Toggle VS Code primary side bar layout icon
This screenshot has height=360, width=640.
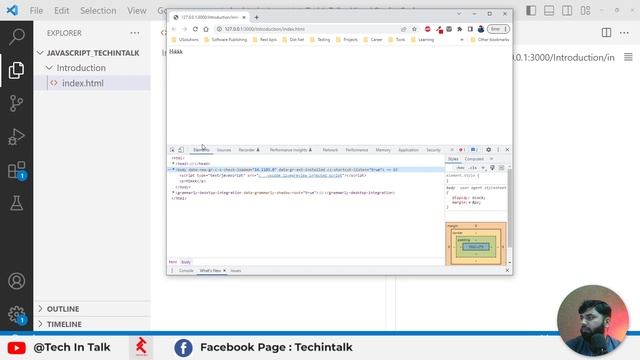pyautogui.click(x=531, y=11)
